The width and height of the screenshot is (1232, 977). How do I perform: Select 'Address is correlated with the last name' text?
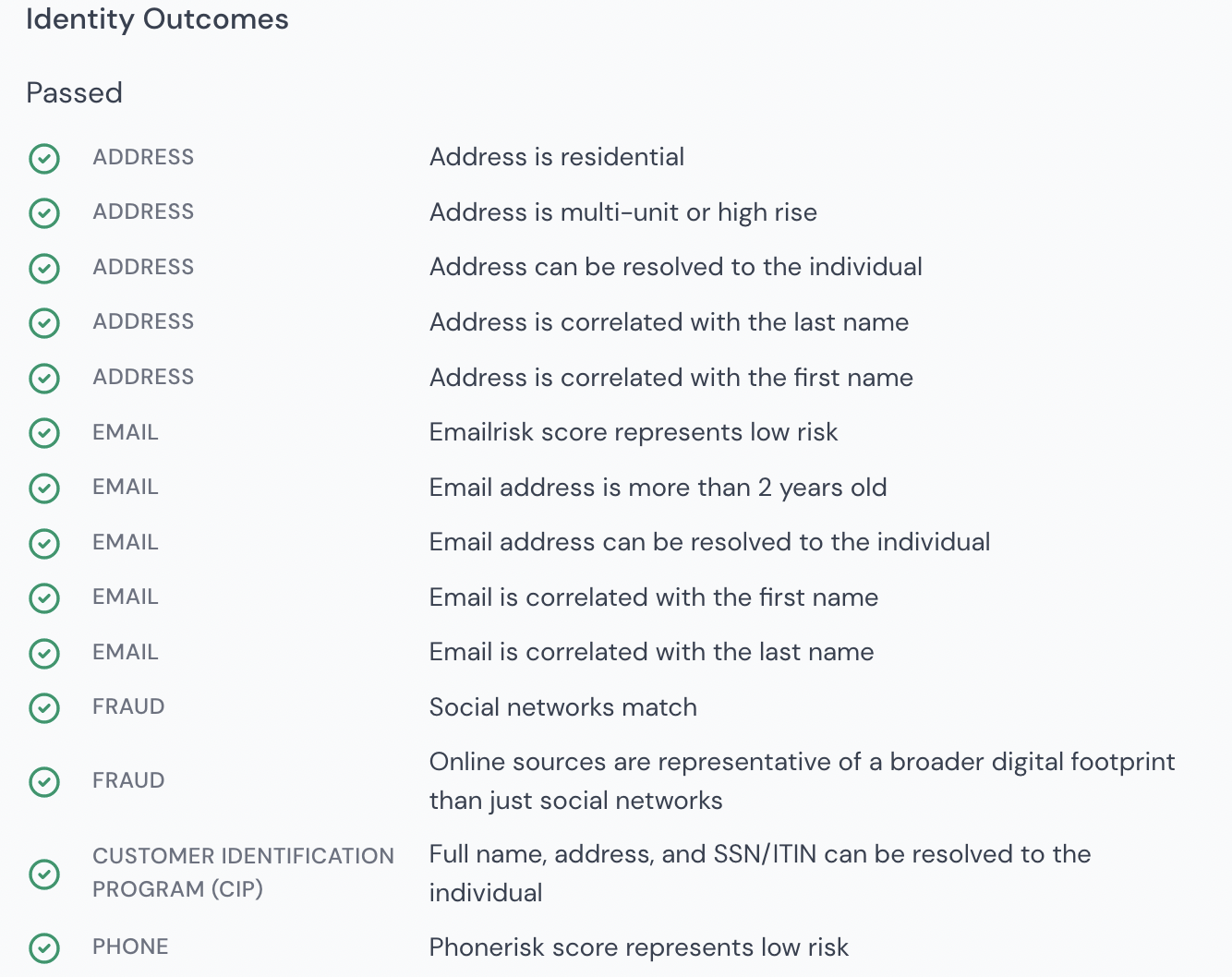669,322
